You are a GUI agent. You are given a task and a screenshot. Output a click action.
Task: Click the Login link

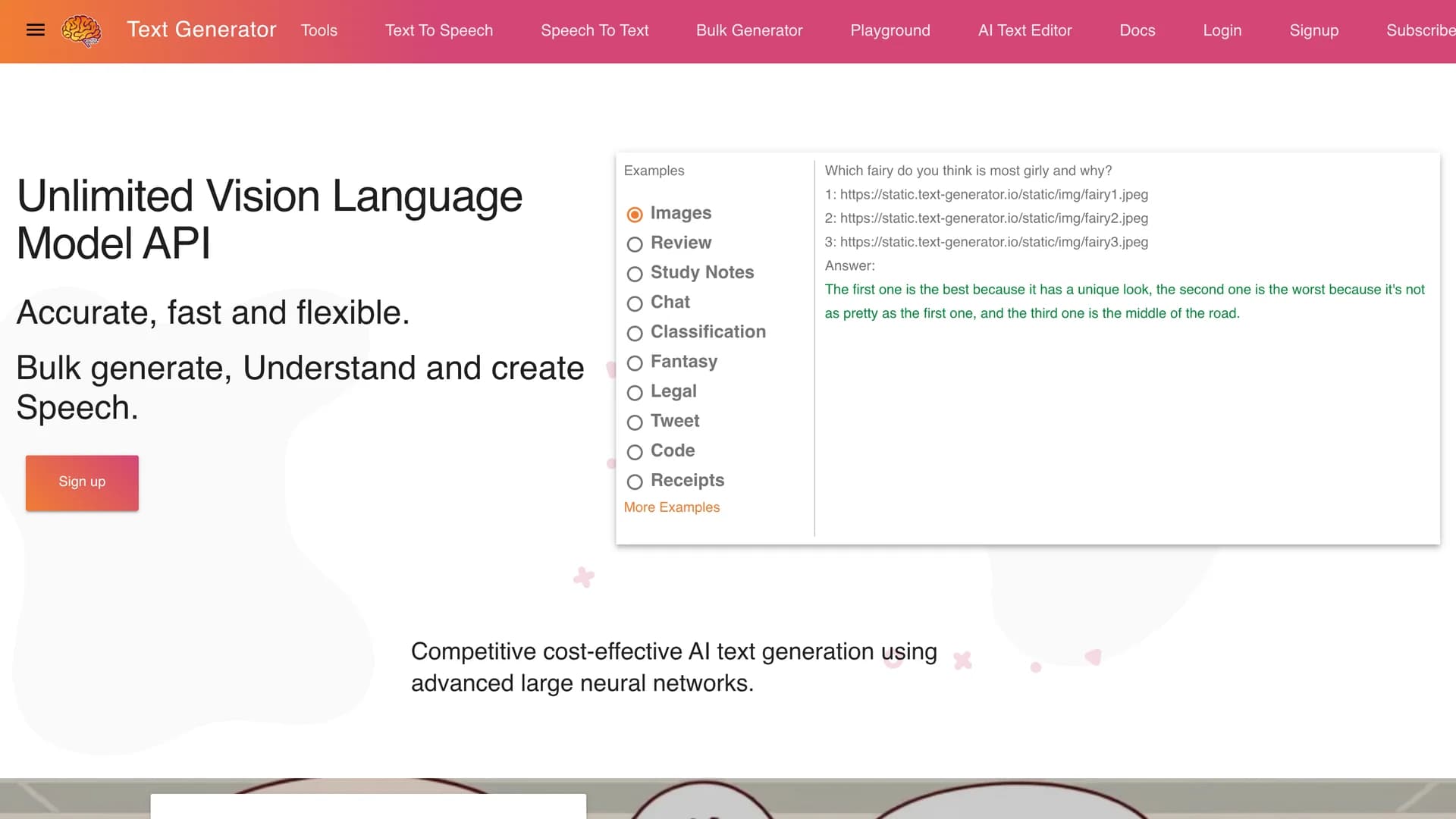click(x=1222, y=30)
